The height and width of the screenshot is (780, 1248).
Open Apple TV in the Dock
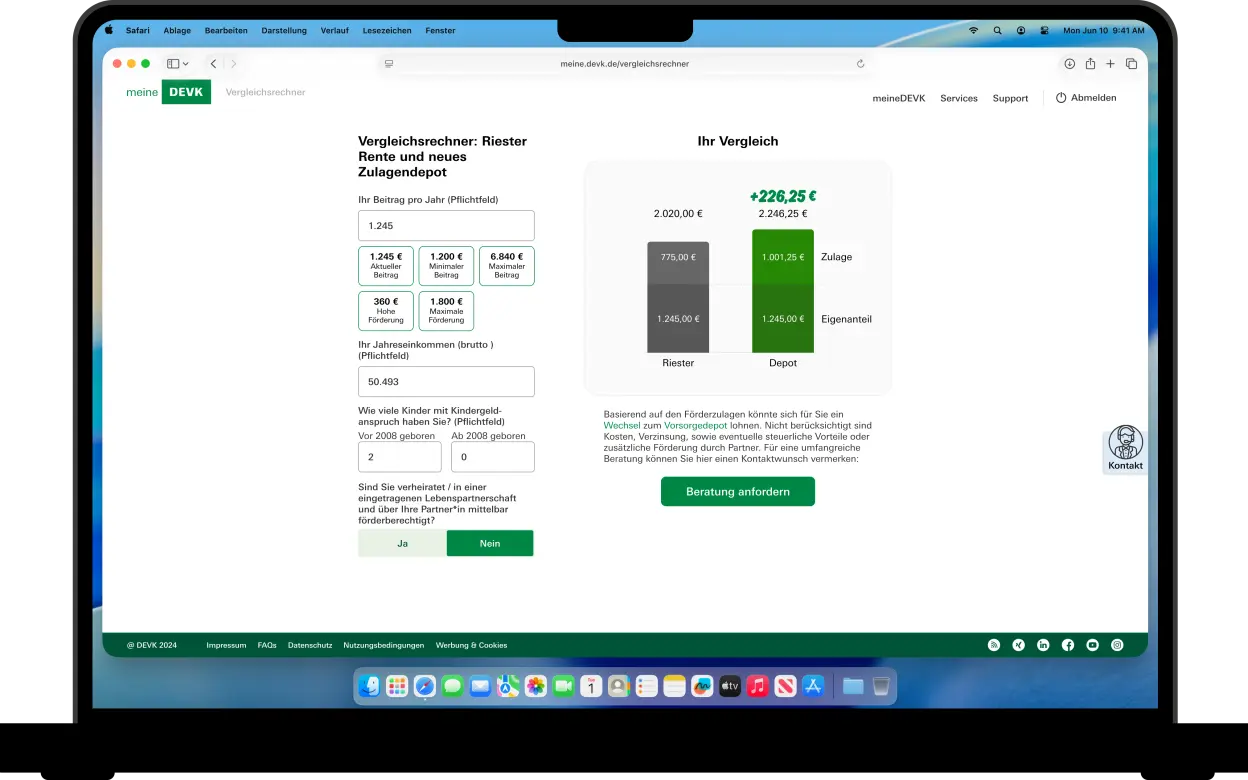pyautogui.click(x=730, y=686)
